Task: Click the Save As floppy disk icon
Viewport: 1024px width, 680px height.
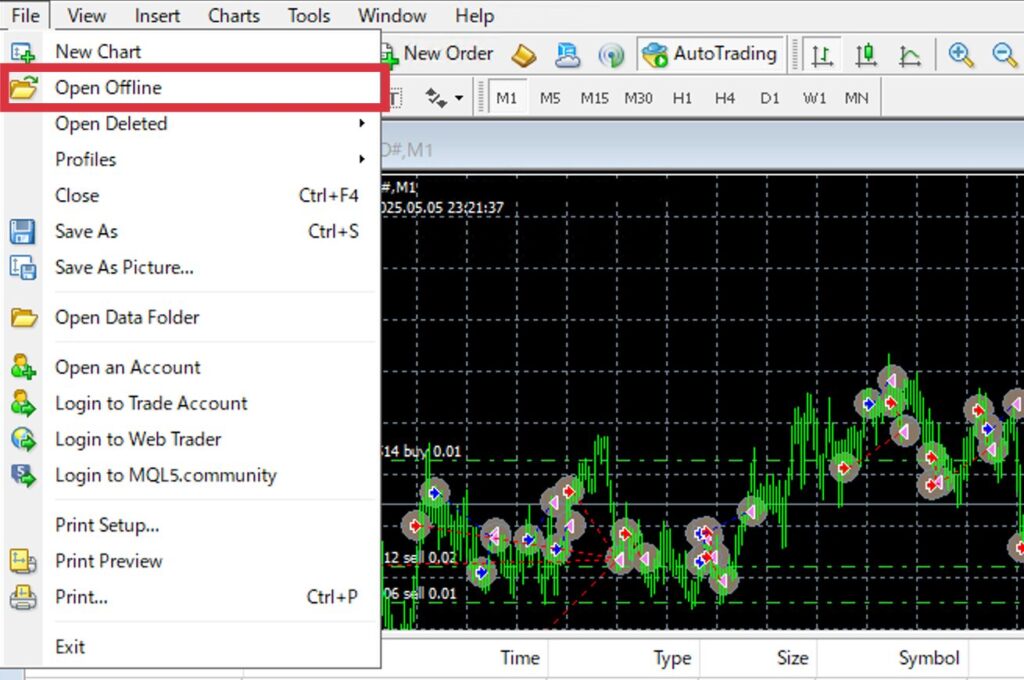Action: 23,232
